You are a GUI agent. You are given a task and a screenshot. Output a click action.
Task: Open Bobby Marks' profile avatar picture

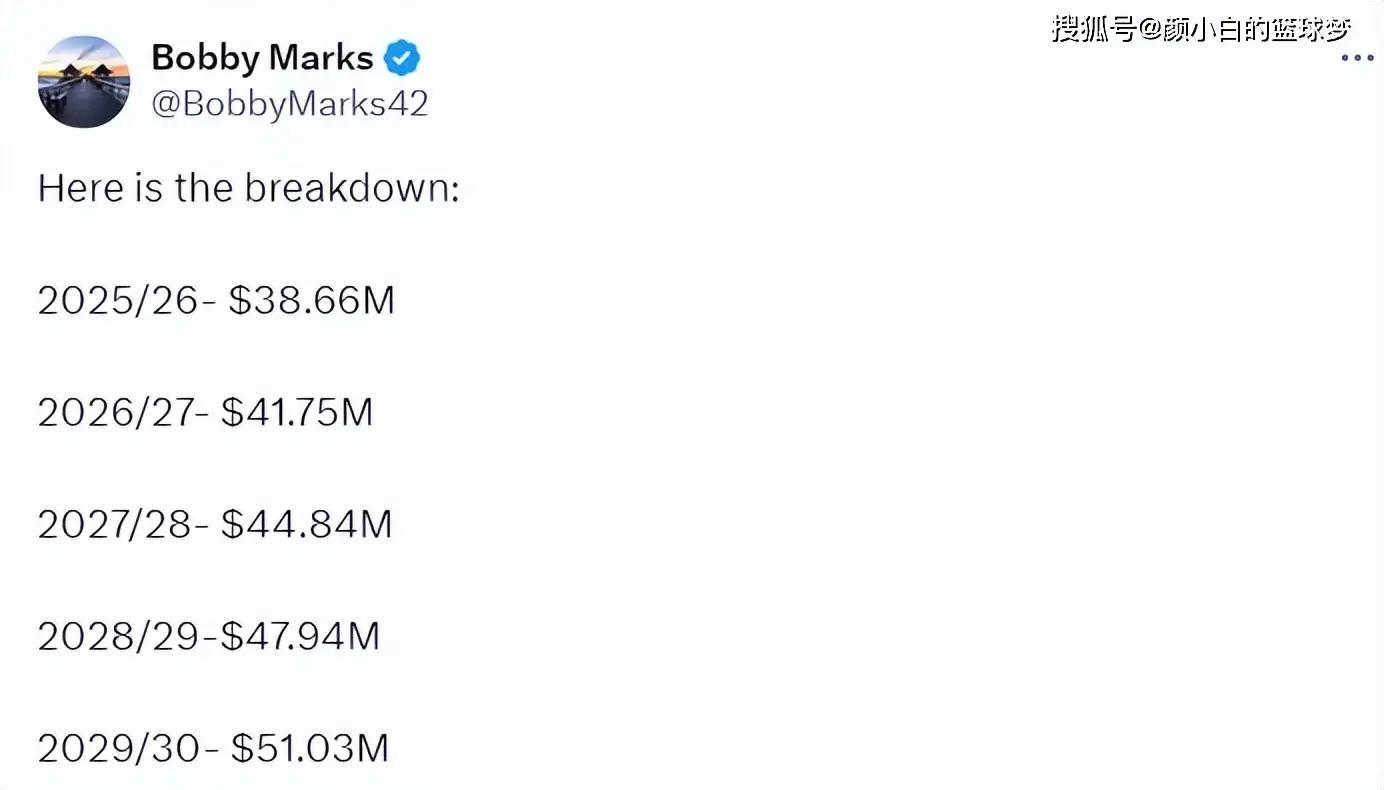tap(84, 82)
